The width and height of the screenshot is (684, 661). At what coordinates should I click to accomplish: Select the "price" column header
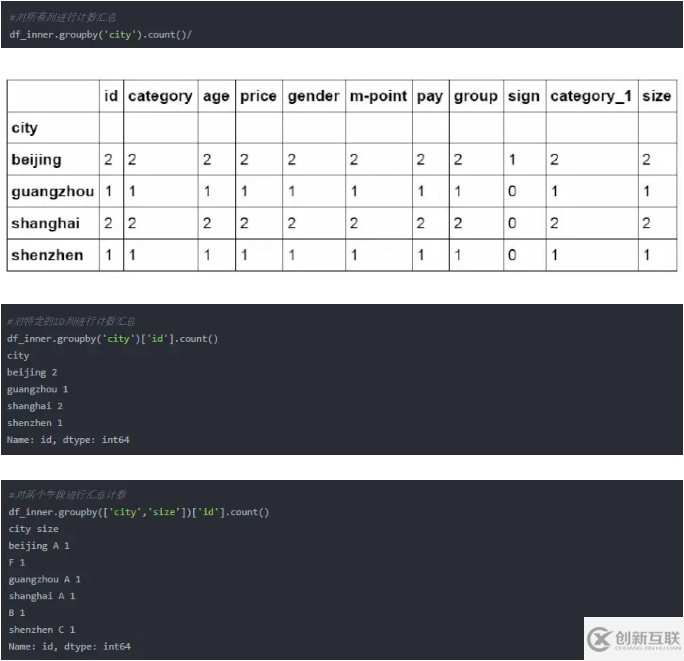click(x=258, y=96)
